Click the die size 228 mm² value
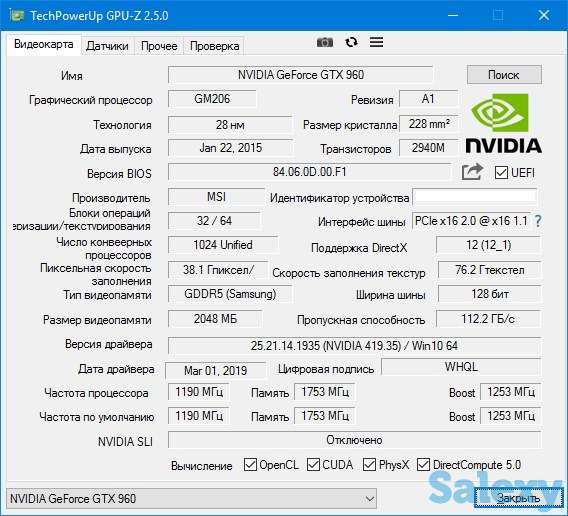Screen dimensions: 568x516 point(429,124)
